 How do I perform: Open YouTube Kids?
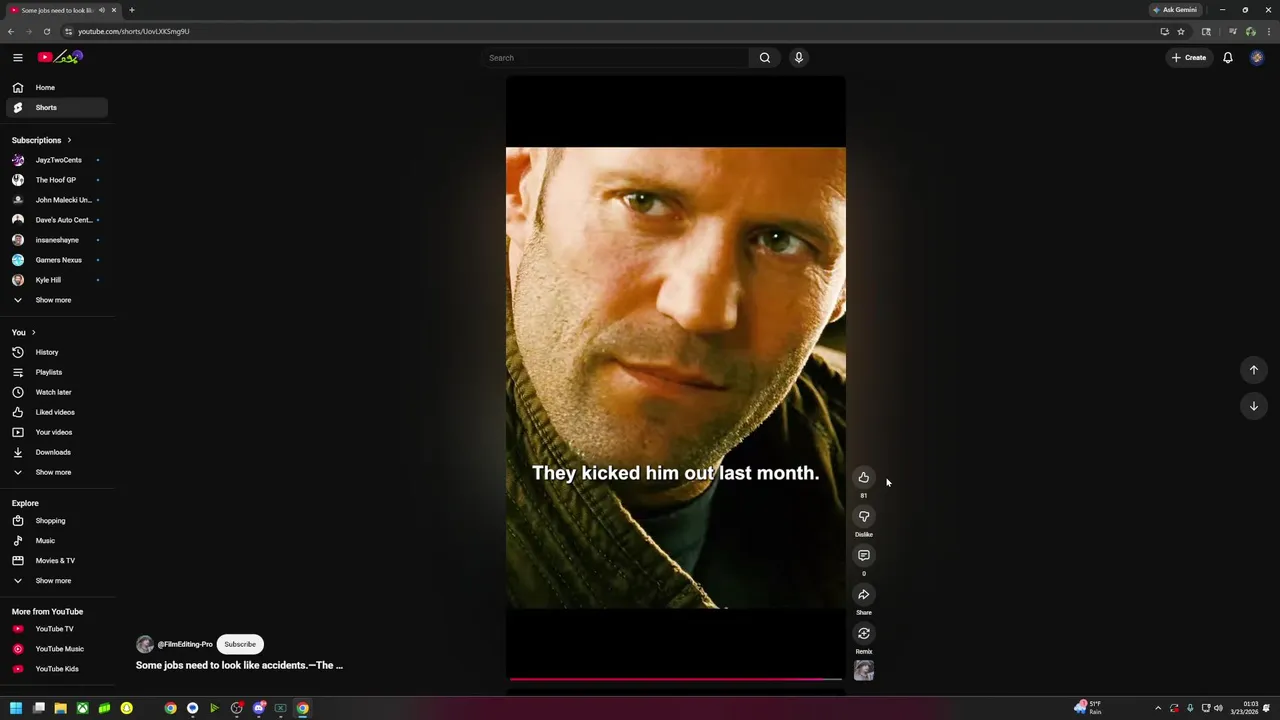(x=57, y=669)
